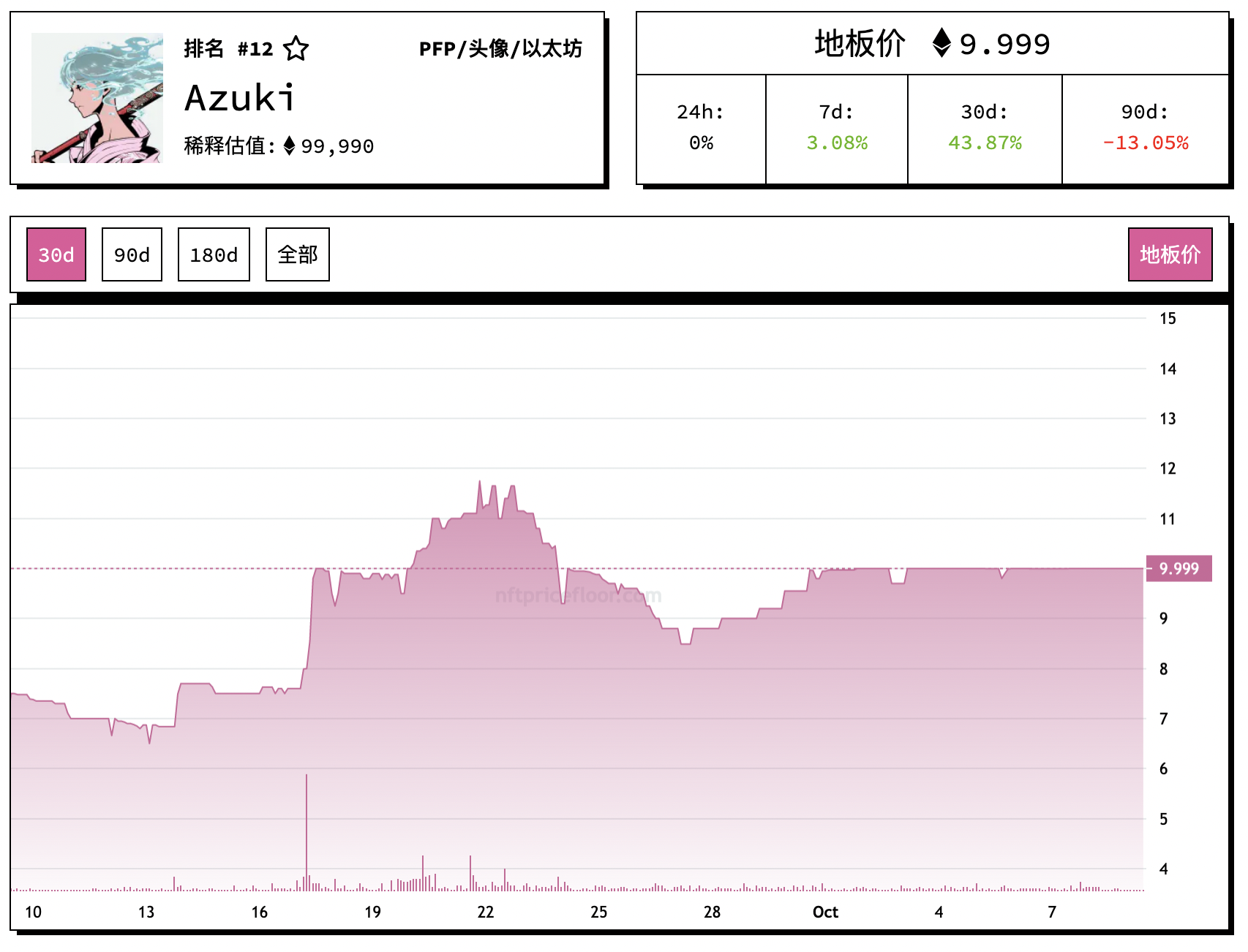Screen dimensions: 1248x952
Task: Toggle the pink 地板价 chart button
Action: (1170, 254)
